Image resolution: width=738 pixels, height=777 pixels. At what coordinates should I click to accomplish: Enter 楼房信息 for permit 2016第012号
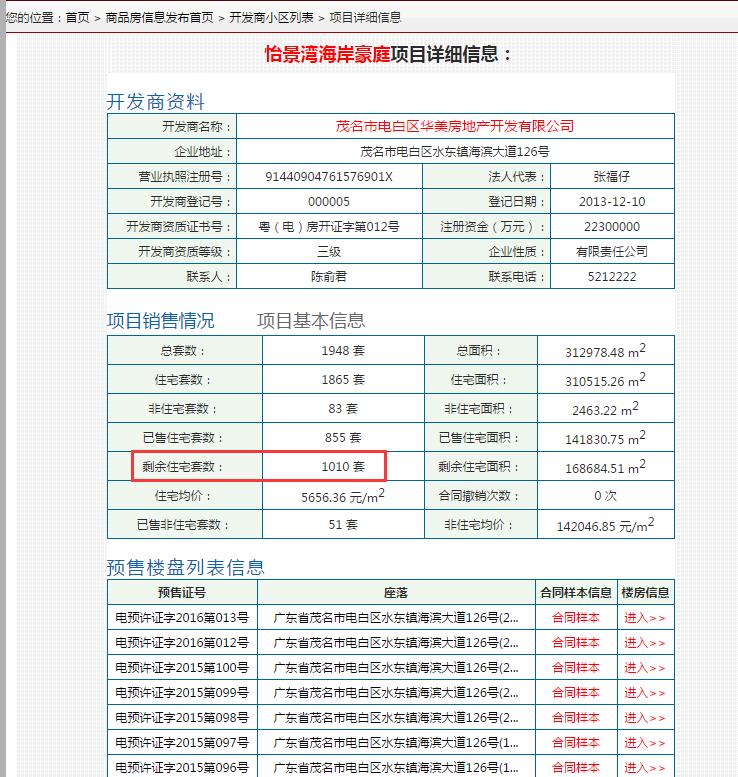(x=645, y=643)
